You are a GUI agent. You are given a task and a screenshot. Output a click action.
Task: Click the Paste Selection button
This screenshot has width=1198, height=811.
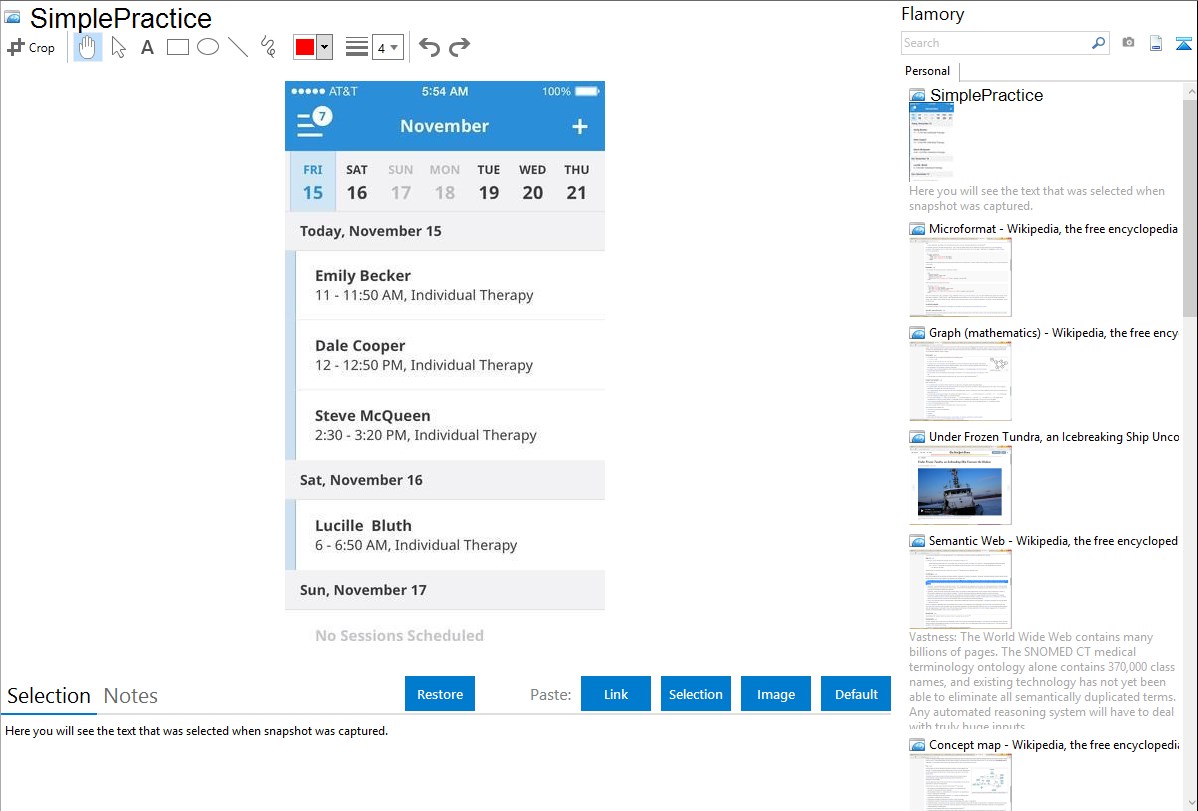tap(695, 694)
